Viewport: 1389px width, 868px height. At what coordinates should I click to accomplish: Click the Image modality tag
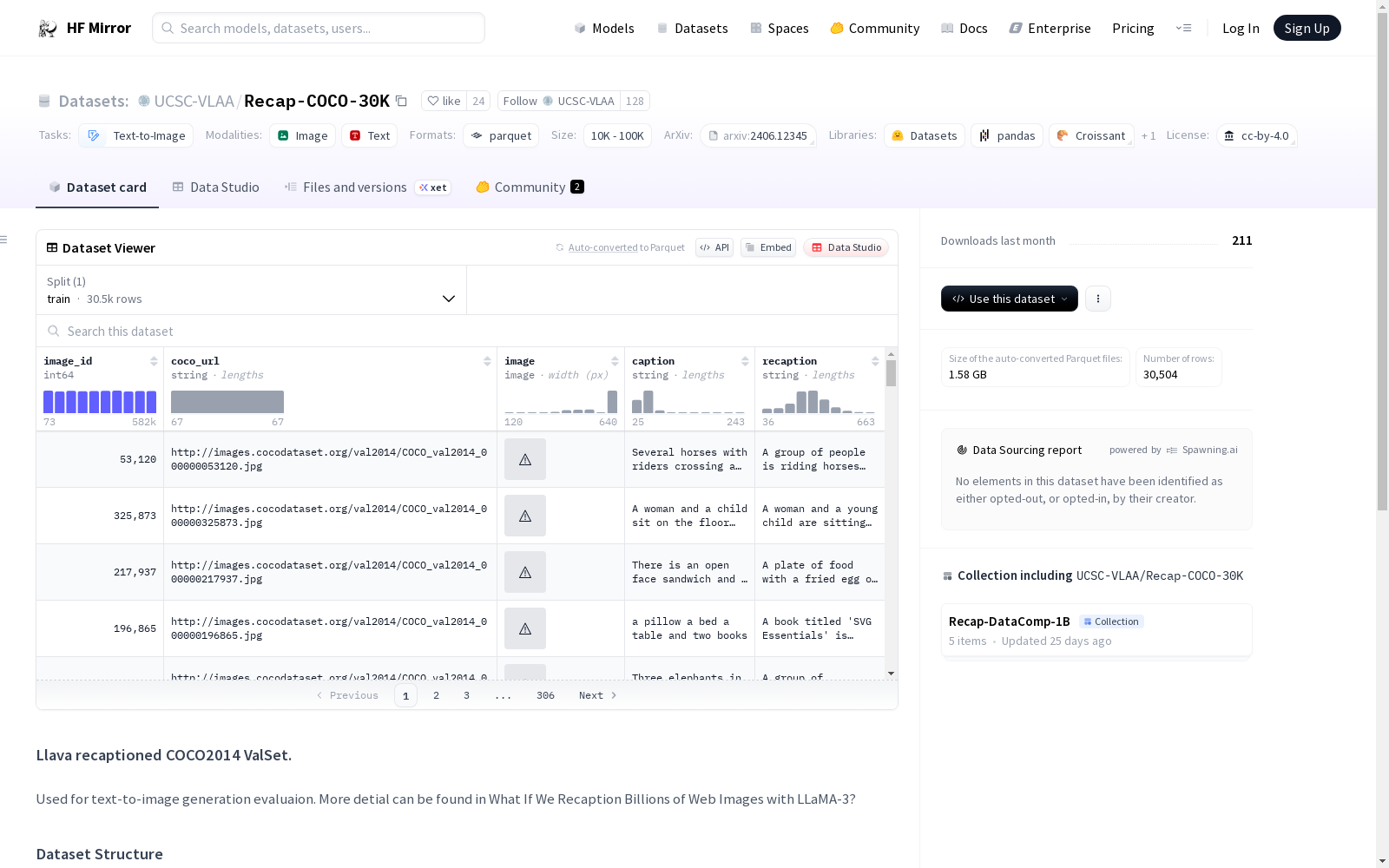point(302,135)
